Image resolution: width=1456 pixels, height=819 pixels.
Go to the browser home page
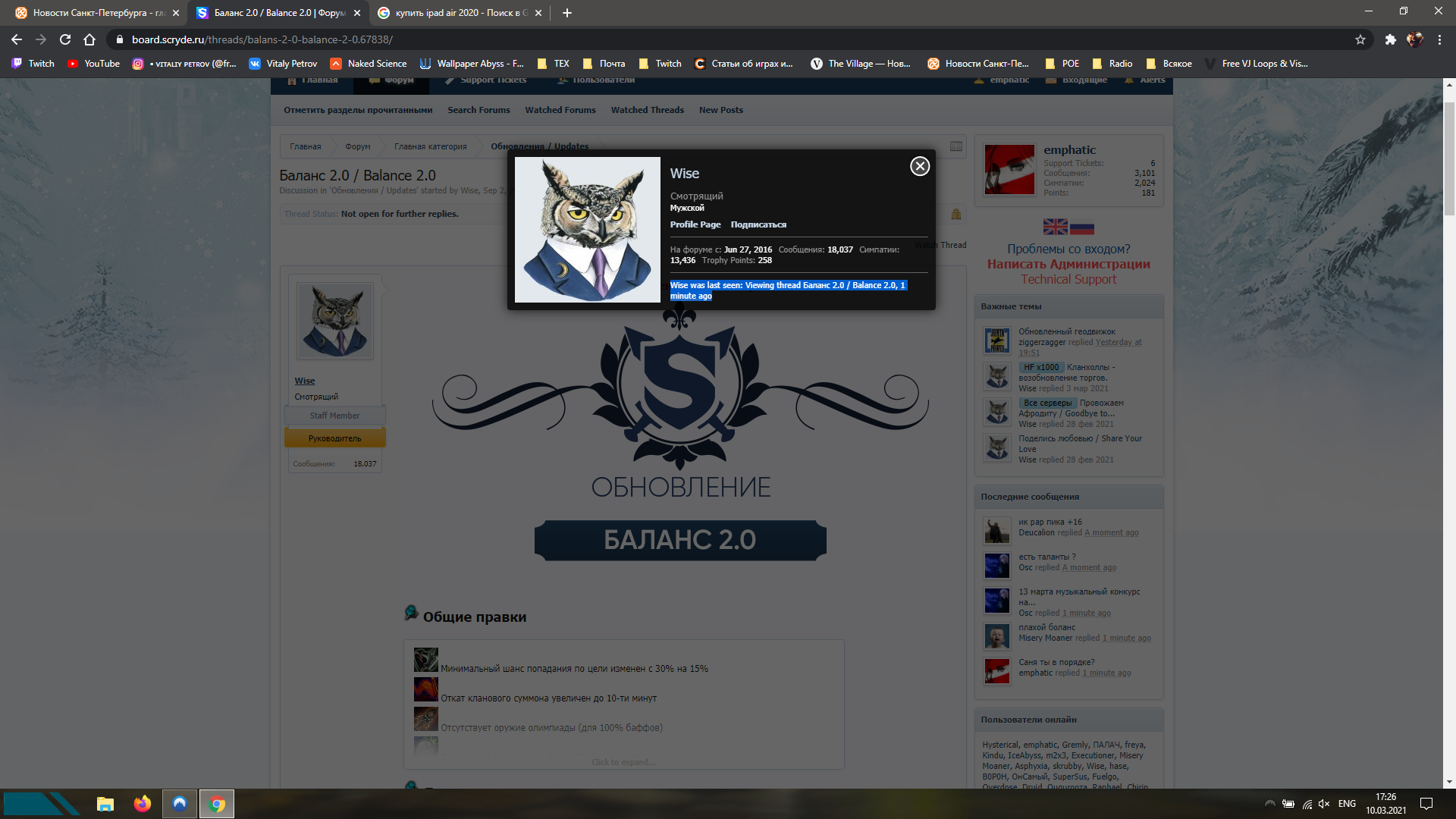click(x=89, y=39)
